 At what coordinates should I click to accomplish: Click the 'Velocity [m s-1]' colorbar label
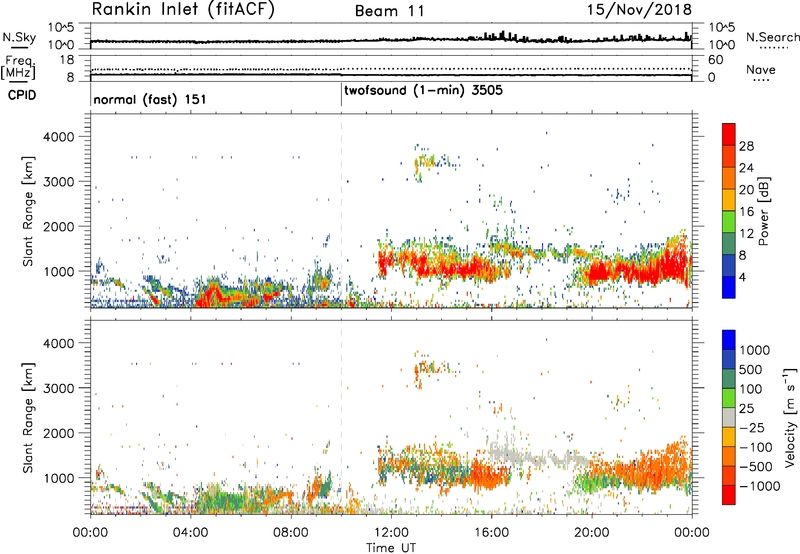pyautogui.click(x=790, y=417)
